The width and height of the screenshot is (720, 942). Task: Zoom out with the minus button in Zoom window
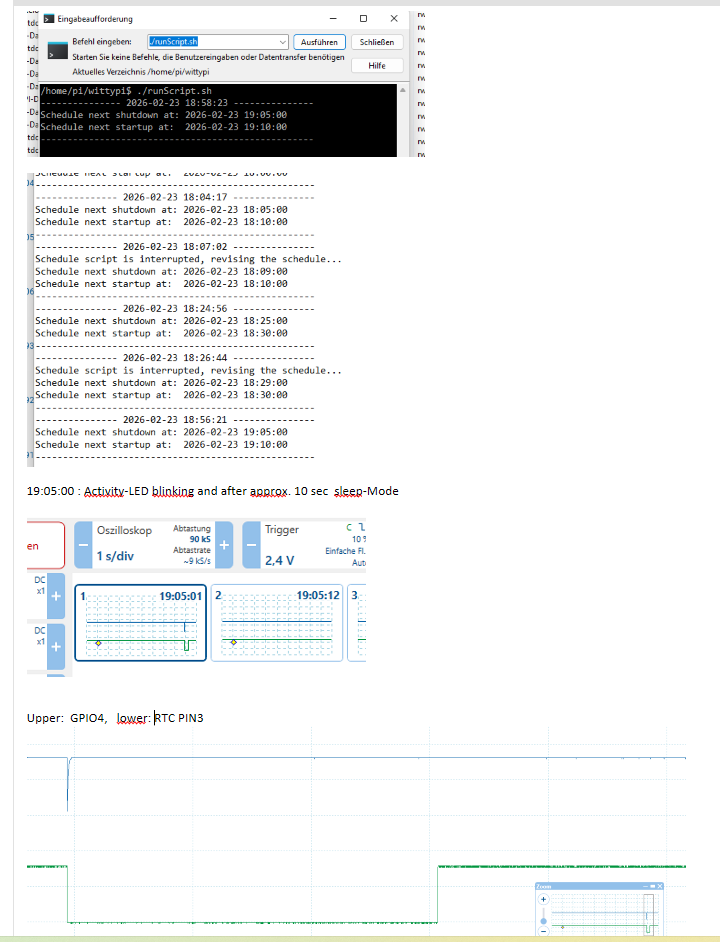[x=543, y=931]
